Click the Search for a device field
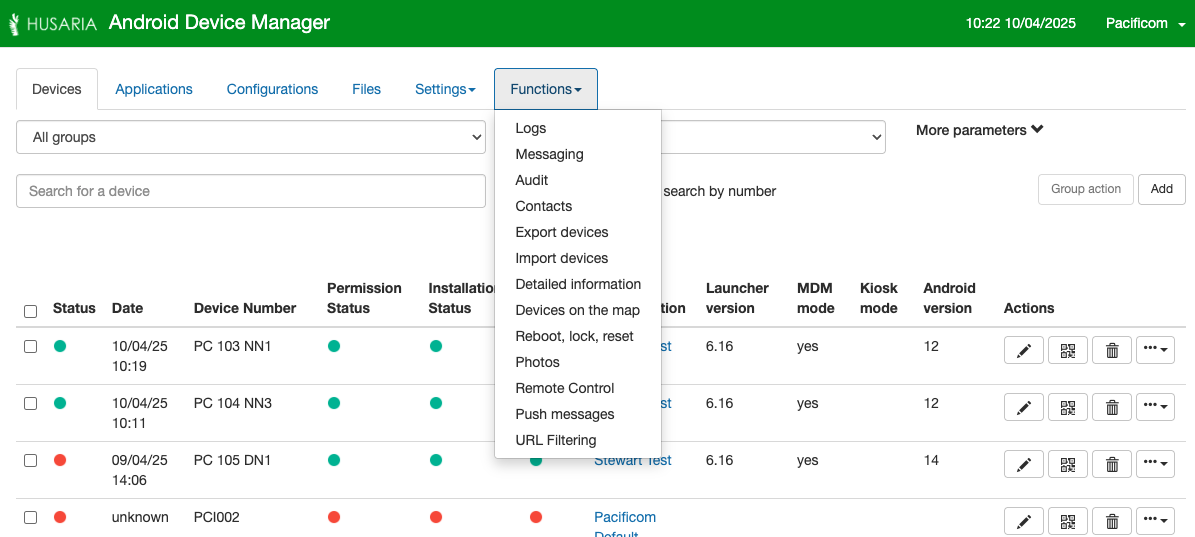The image size is (1195, 537). click(x=251, y=191)
